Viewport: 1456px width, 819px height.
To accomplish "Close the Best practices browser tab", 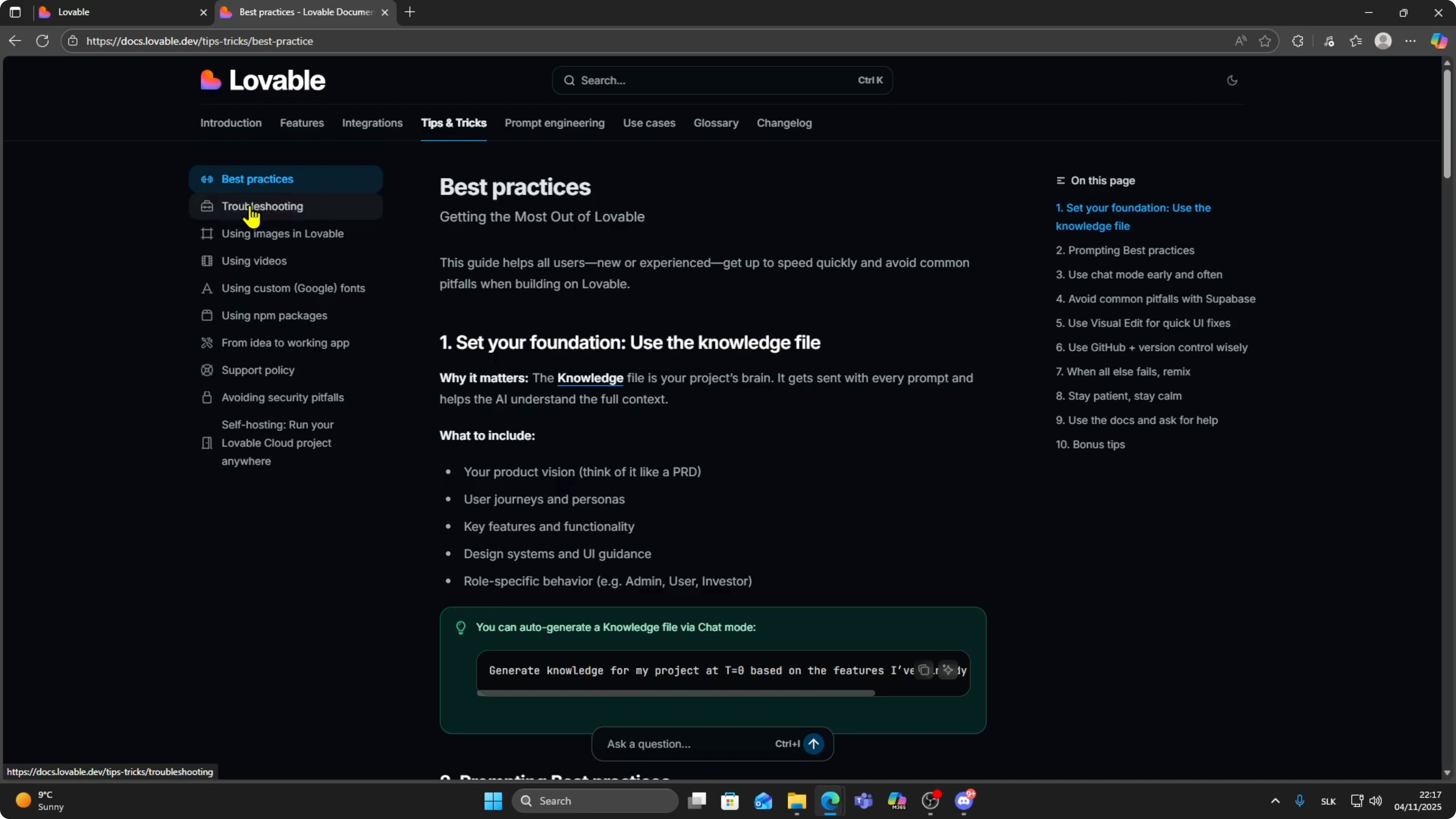I will click(x=385, y=12).
